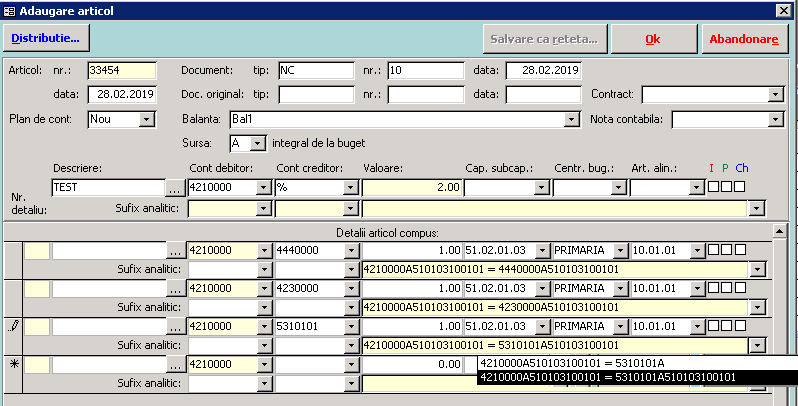Click the "..." button in the 4440000 detail row
798x406 pixels.
175,250
